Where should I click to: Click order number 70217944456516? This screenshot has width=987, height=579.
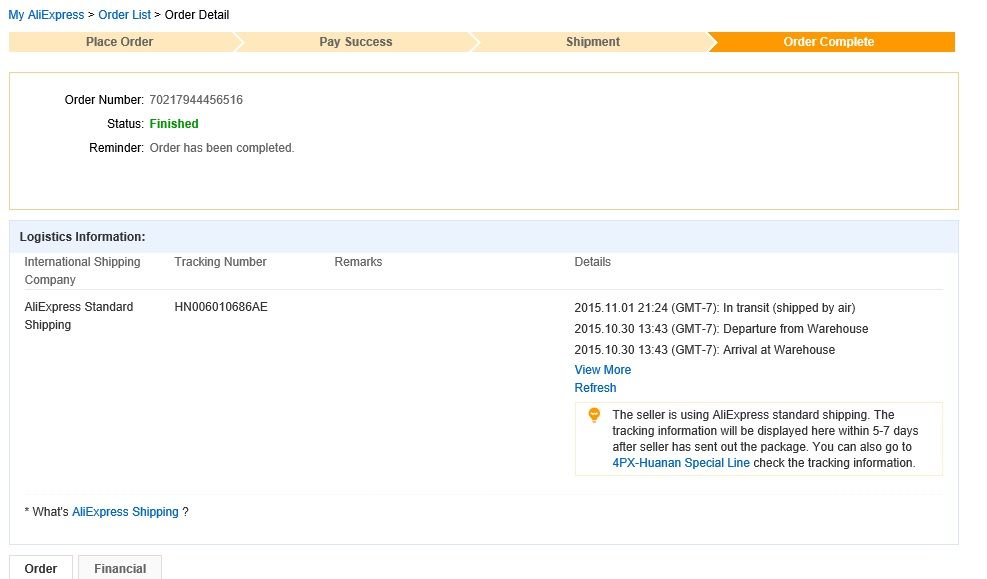click(196, 100)
